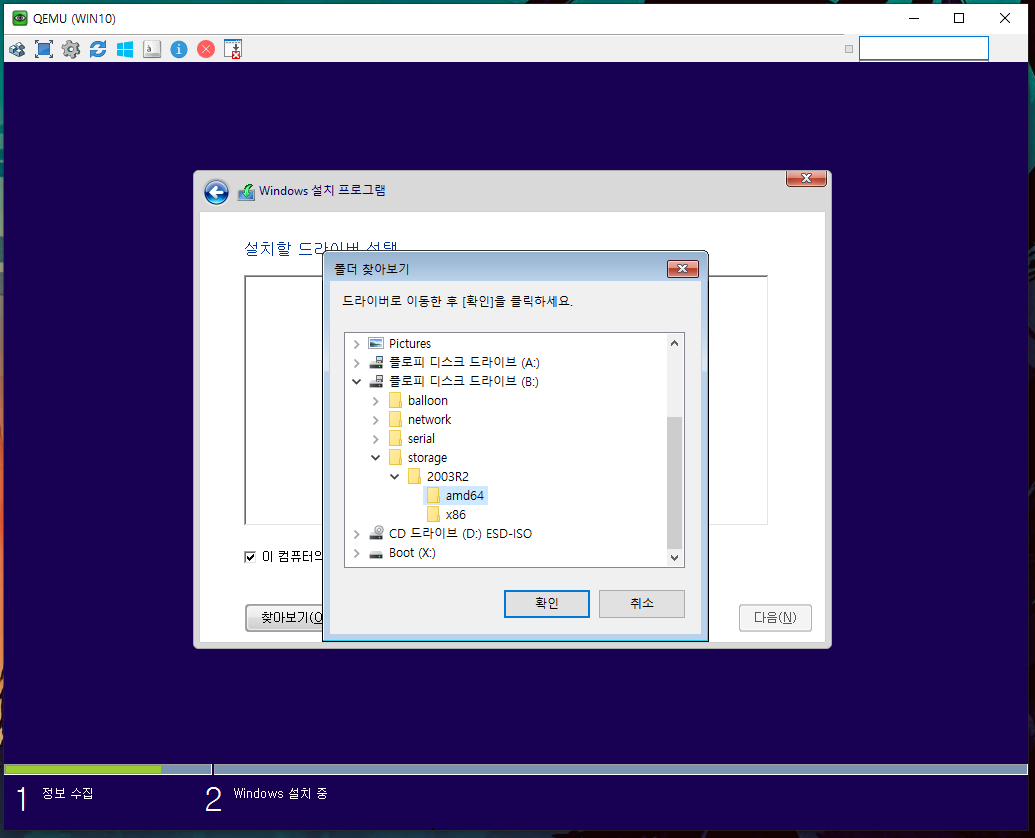Open the special keys keyboard icon
Image resolution: width=1035 pixels, height=838 pixels.
coord(152,49)
